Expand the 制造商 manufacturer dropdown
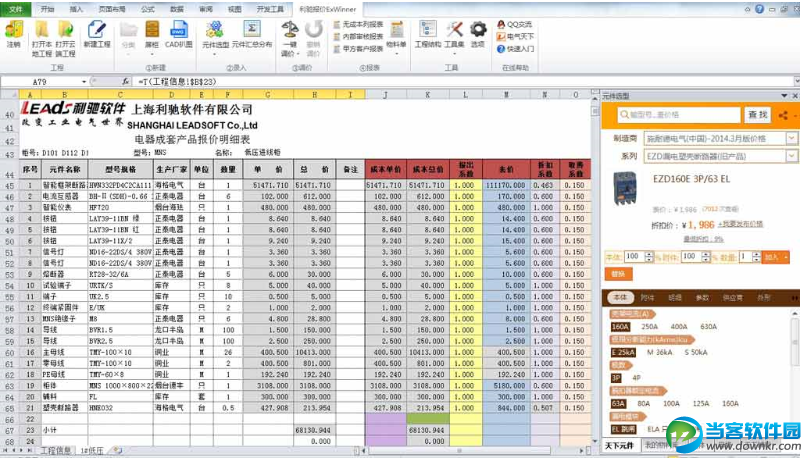This screenshot has width=802, height=460. pos(792,138)
